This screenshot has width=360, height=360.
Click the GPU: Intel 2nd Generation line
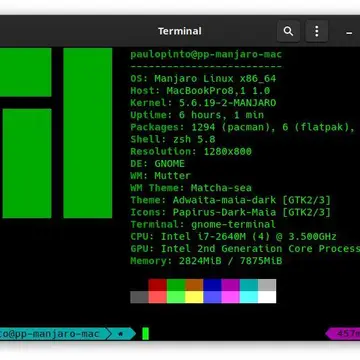point(245,249)
